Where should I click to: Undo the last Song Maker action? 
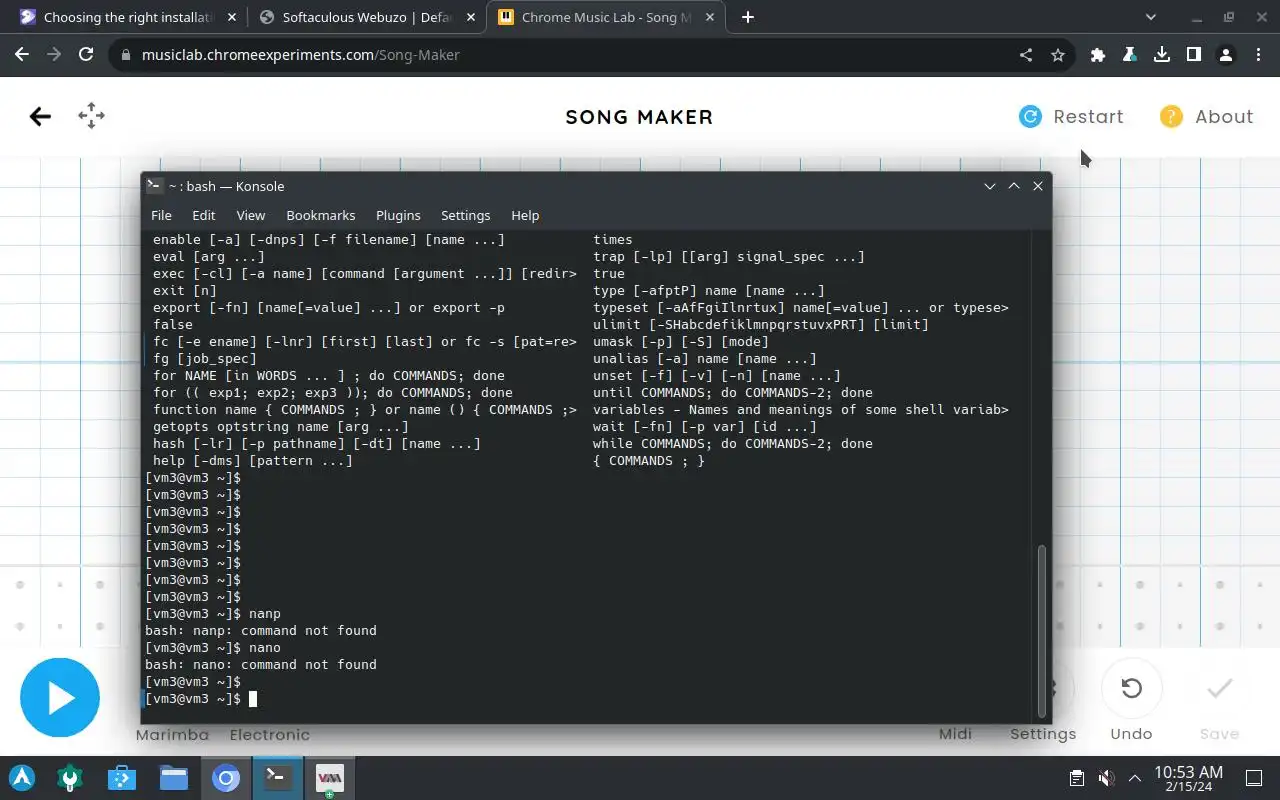(1131, 688)
